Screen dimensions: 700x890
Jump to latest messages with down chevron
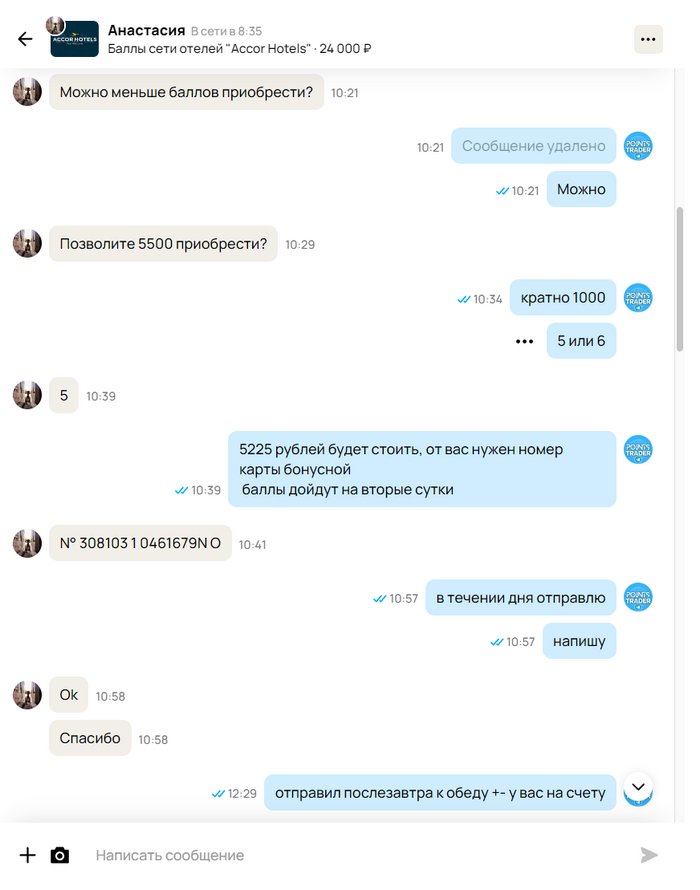tap(638, 787)
